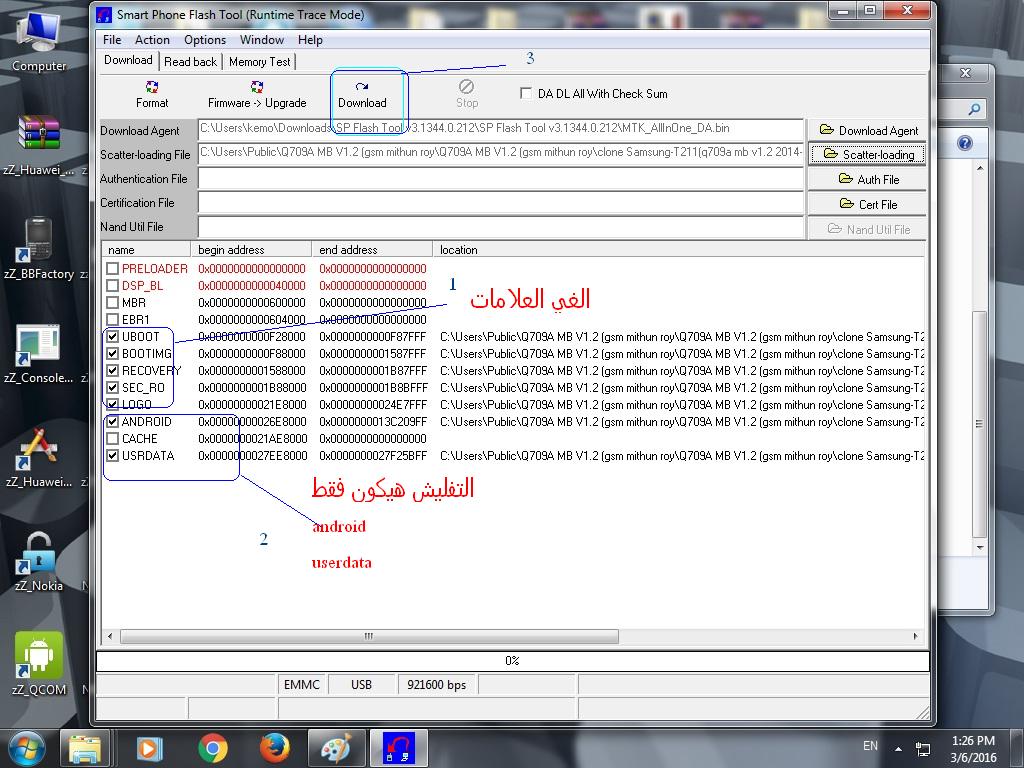Open the Action menu
Viewport: 1024px width, 768px height.
[x=152, y=40]
